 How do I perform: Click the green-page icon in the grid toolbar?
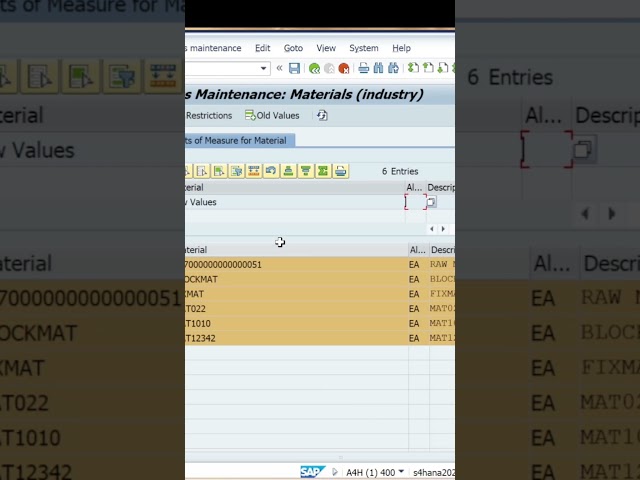coord(219,171)
